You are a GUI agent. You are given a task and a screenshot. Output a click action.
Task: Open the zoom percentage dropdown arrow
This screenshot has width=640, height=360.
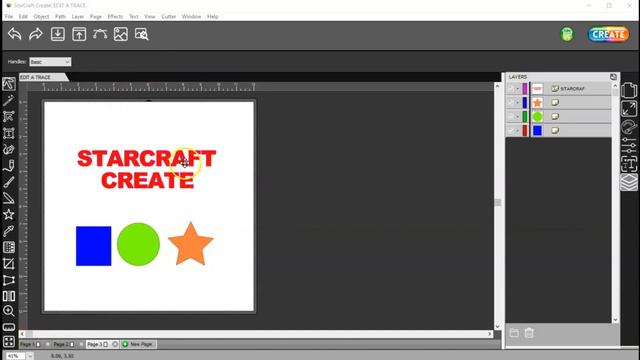click(29, 356)
